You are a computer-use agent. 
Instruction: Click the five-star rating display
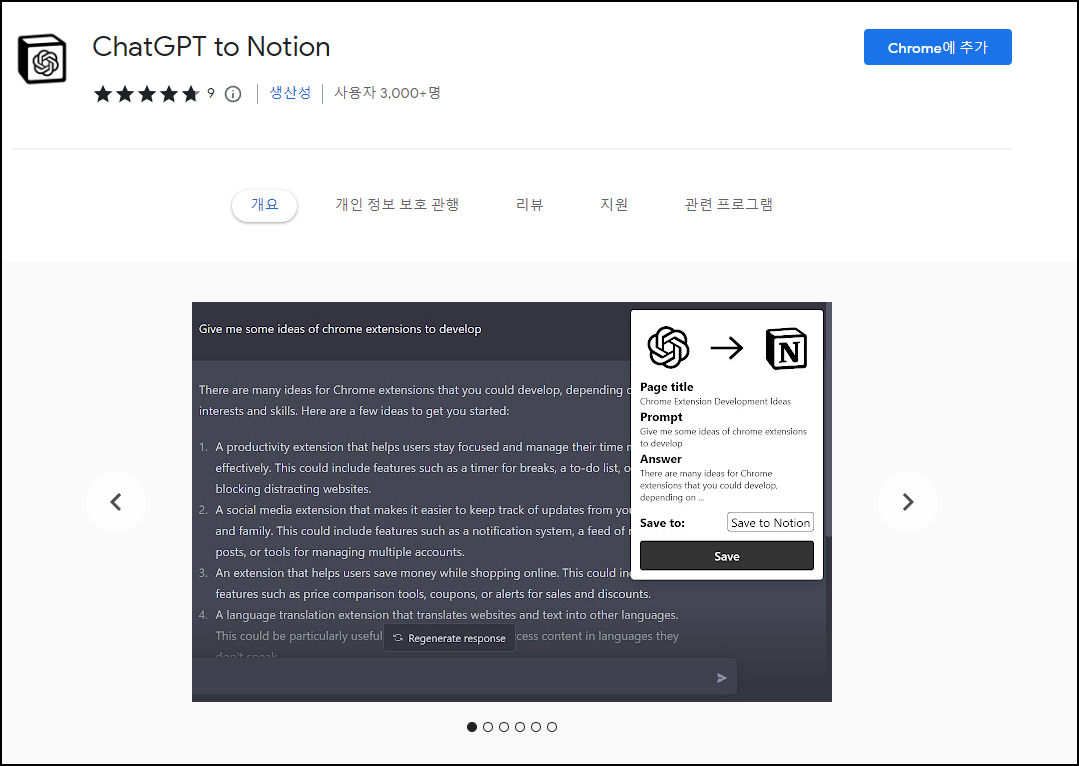point(147,94)
